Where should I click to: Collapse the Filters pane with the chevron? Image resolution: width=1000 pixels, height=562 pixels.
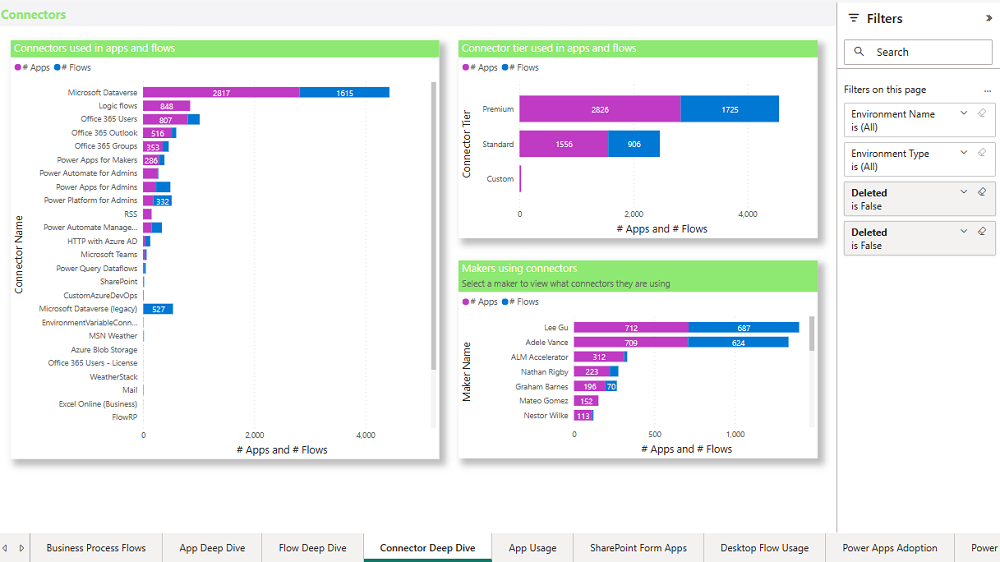coord(989,18)
